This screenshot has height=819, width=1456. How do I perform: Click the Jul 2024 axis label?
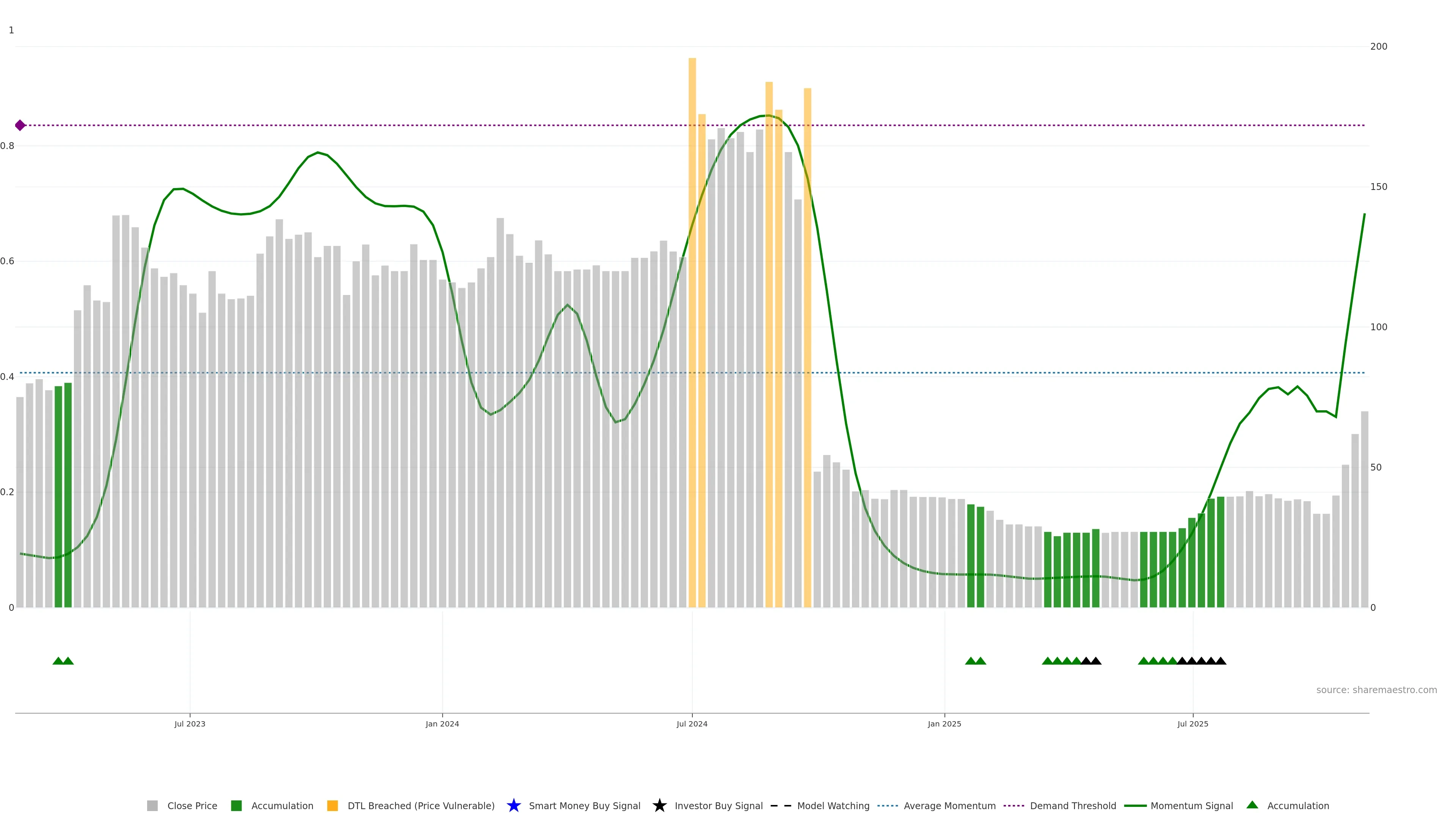pos(692,723)
